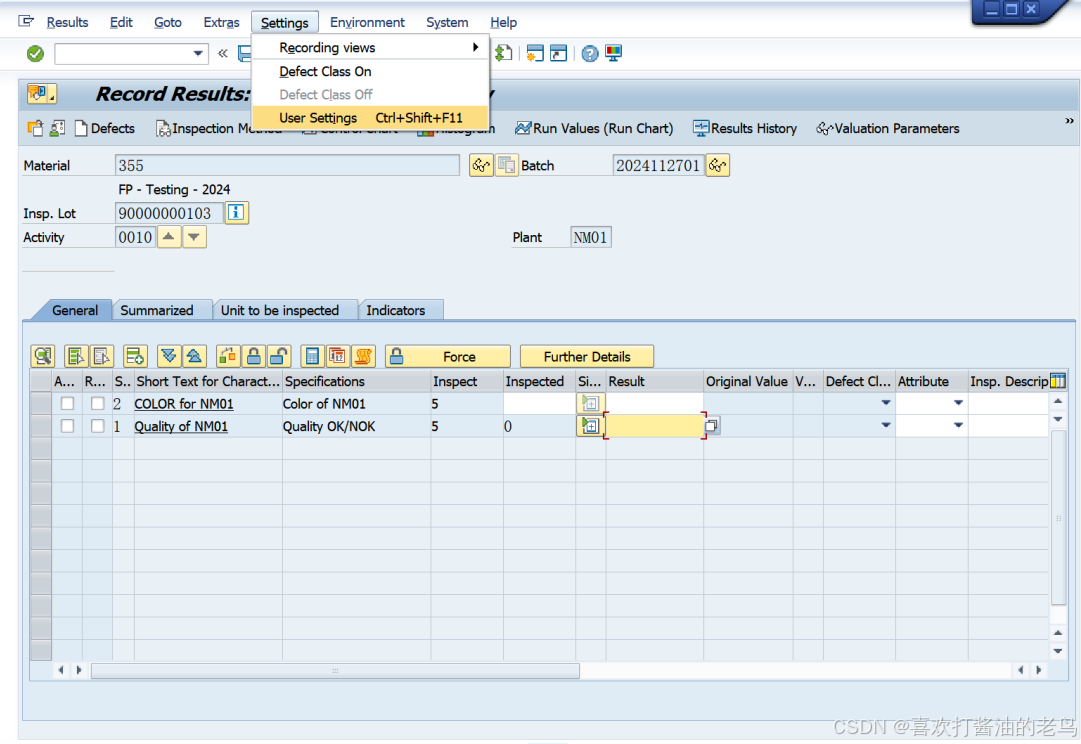Open the command field dropdown arrow
This screenshot has width=1081, height=744.
coord(198,53)
